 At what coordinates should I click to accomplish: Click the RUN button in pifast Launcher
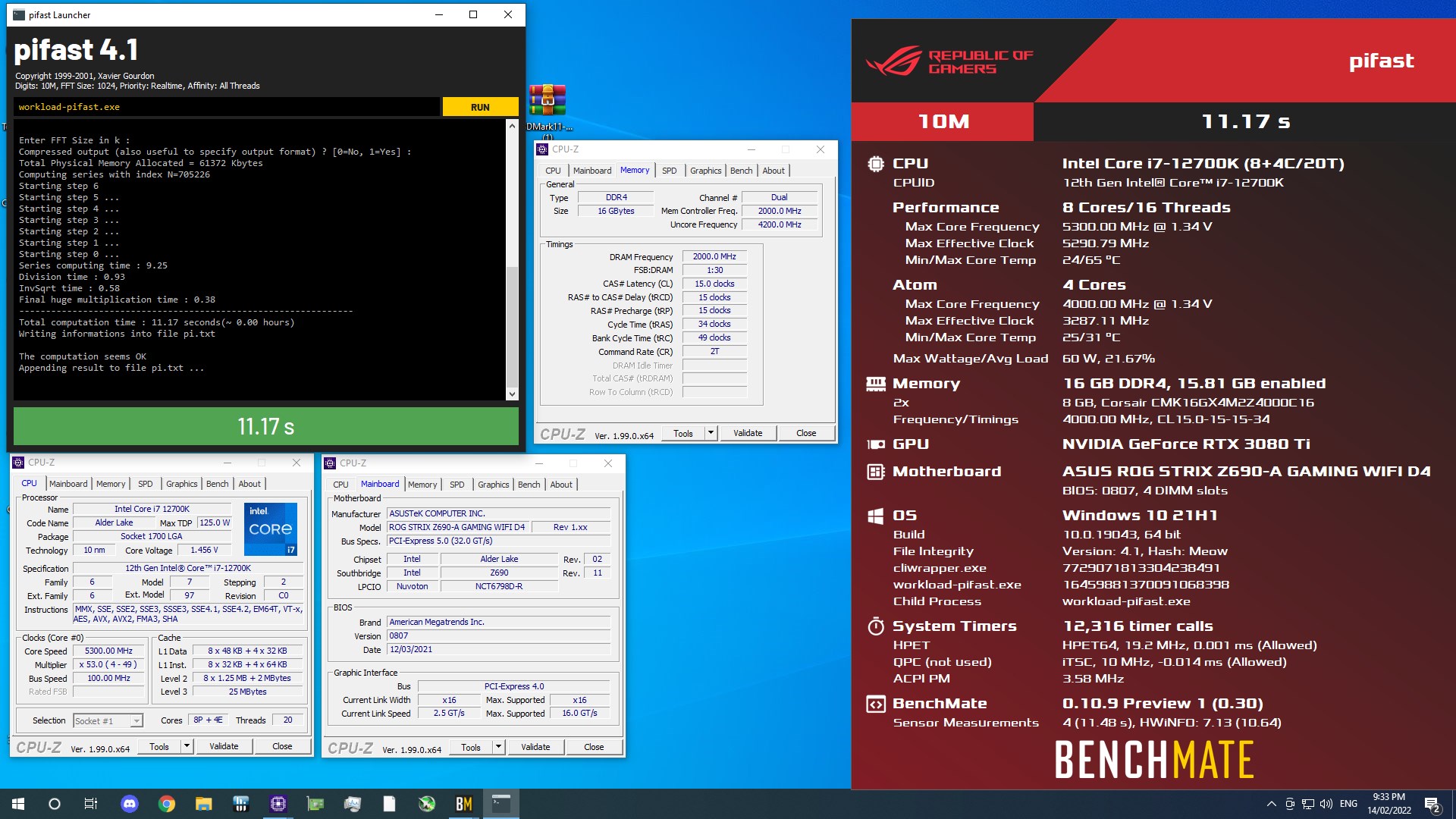[480, 107]
